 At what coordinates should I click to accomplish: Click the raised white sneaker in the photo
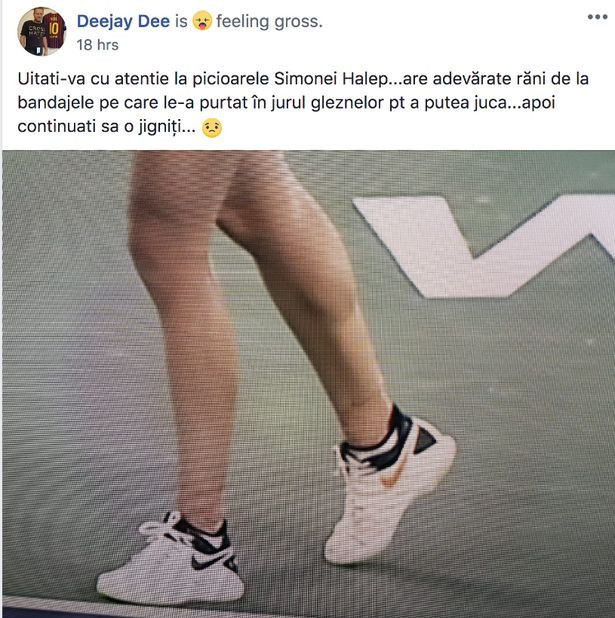coord(390,489)
